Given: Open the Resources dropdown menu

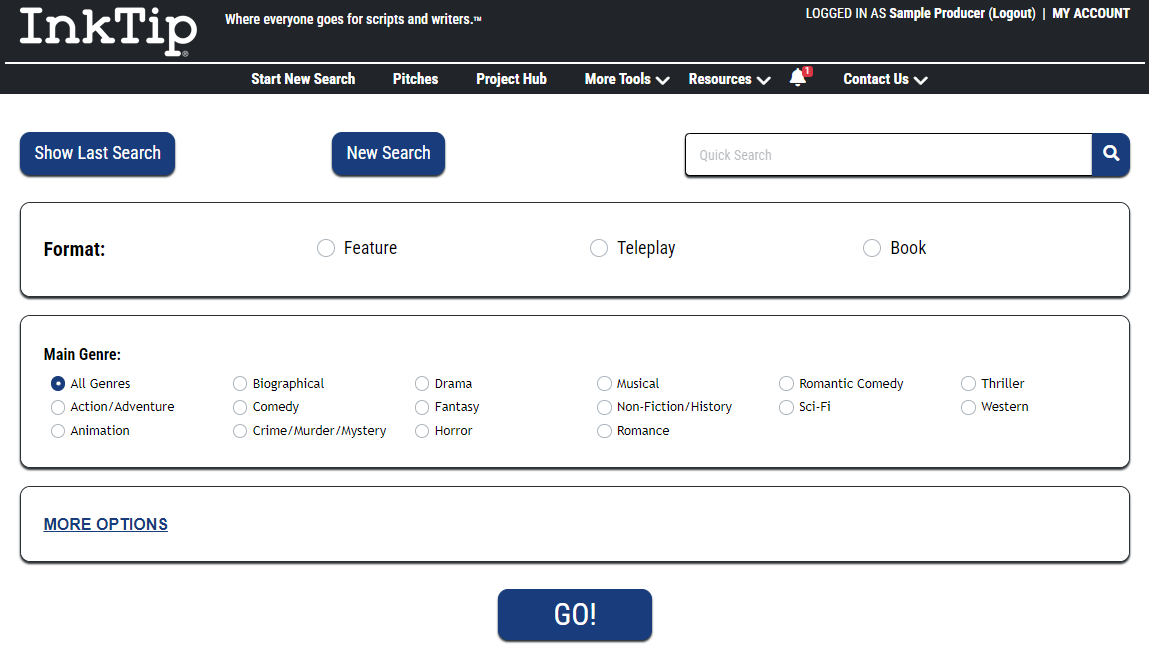Looking at the screenshot, I should [729, 79].
